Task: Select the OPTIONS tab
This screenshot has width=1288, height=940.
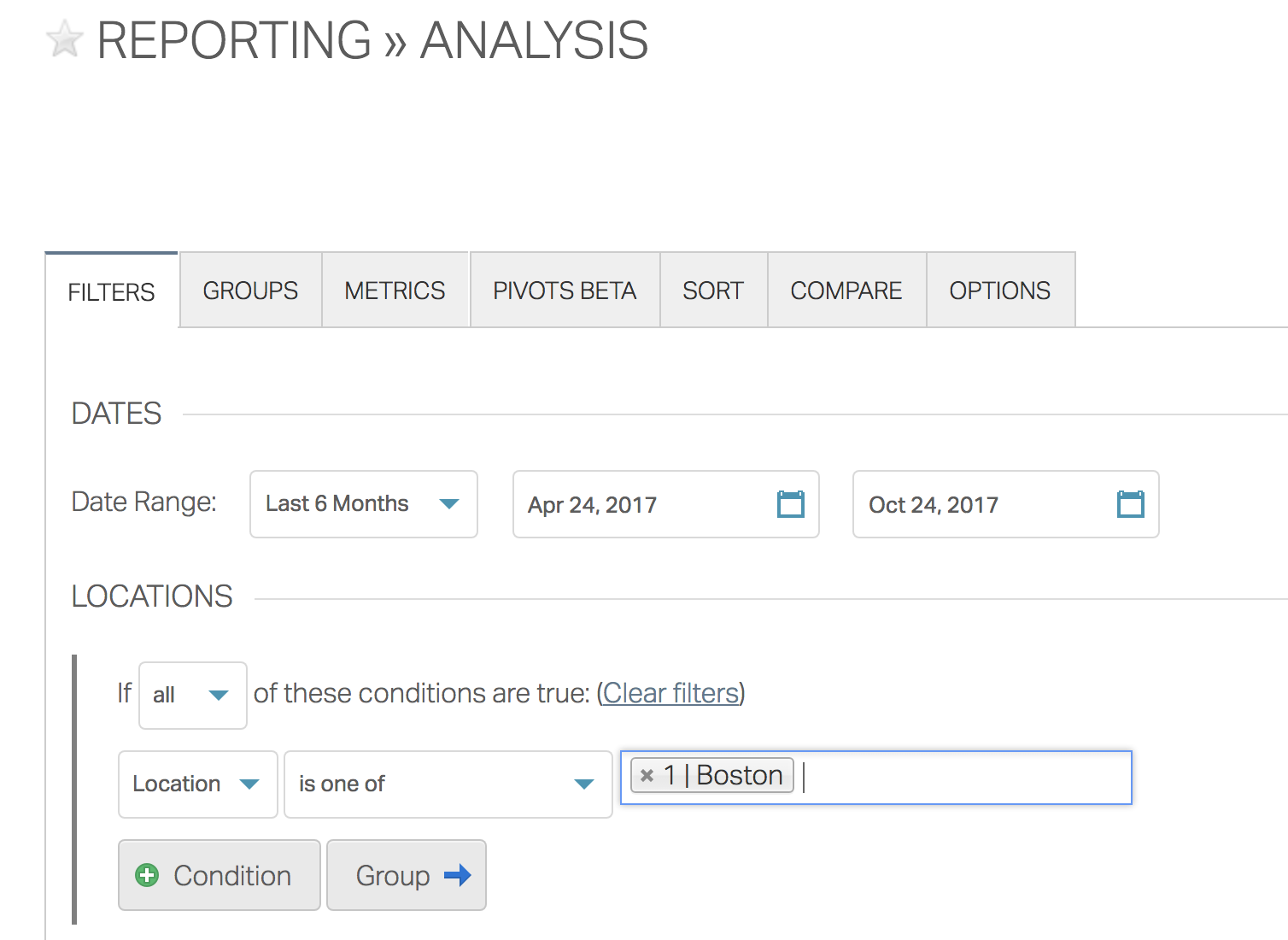Action: click(999, 291)
